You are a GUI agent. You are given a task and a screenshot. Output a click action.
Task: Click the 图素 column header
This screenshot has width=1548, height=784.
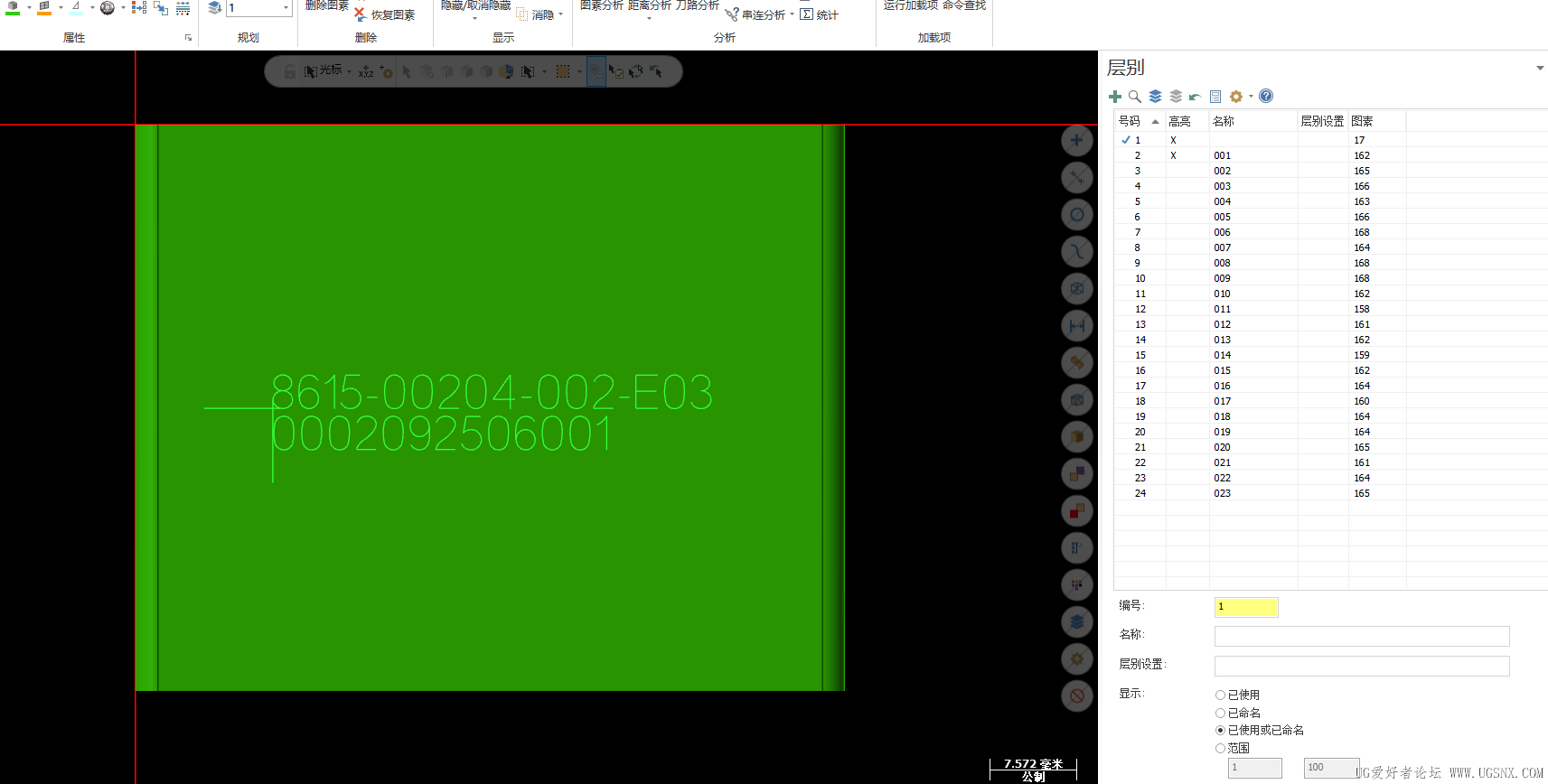(x=1377, y=121)
